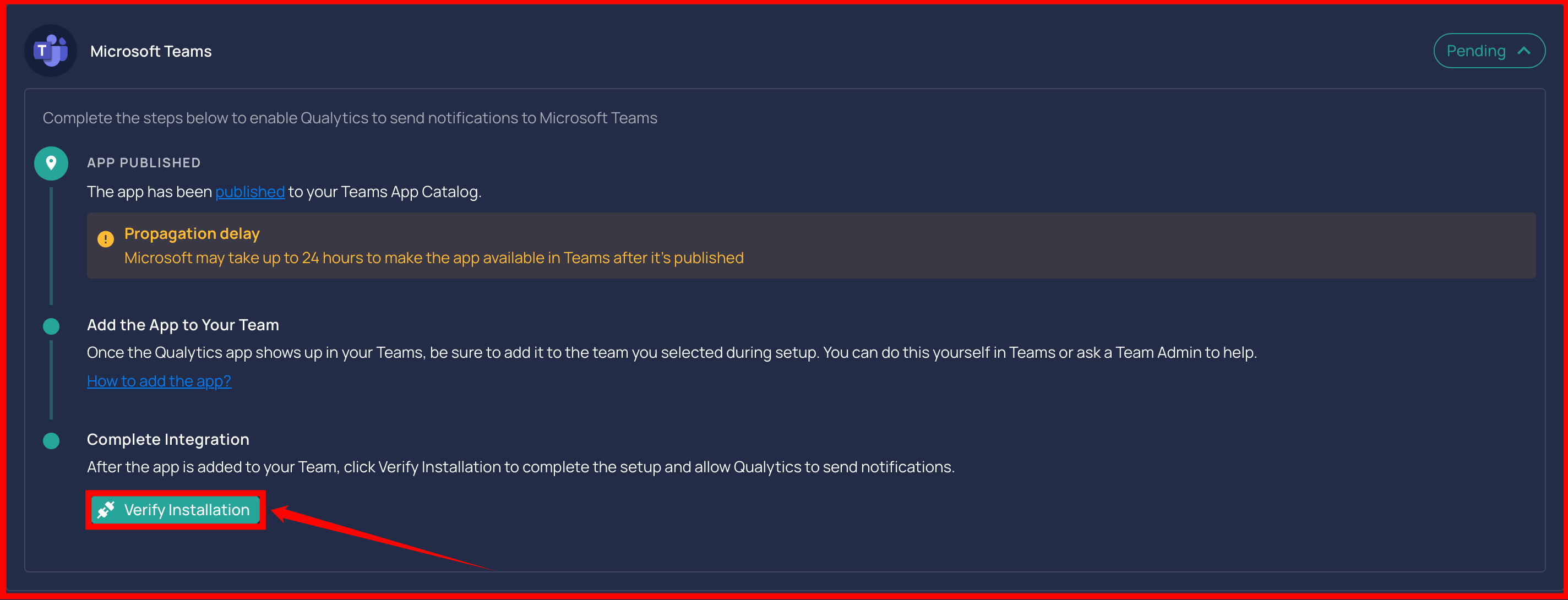Click the enable Qualytics notifications instruction text
Image resolution: width=1568 pixels, height=600 pixels.
pyautogui.click(x=350, y=117)
